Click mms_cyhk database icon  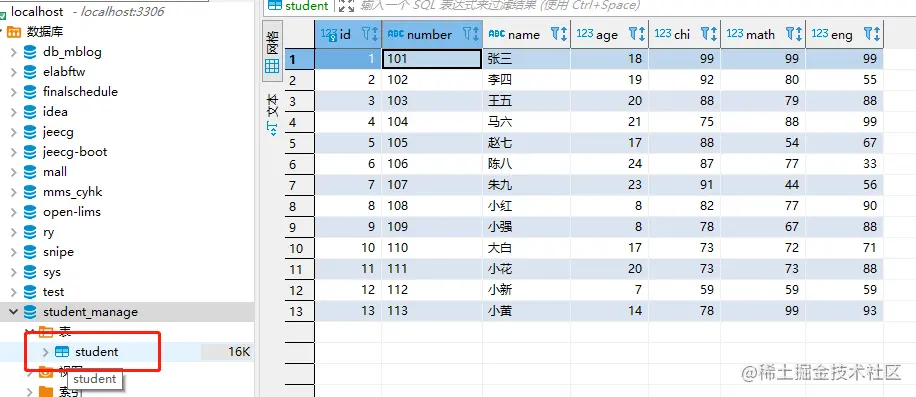[x=30, y=191]
